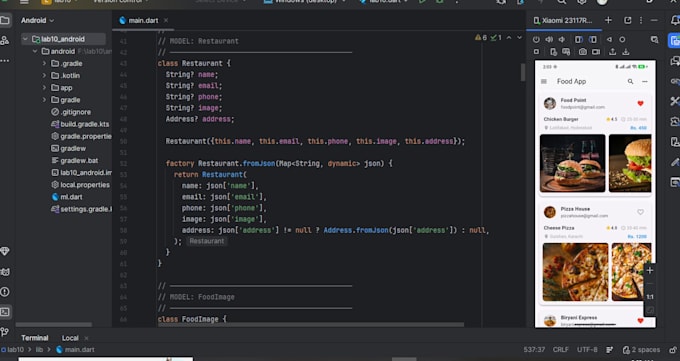Open the hamburger menu in Food App
Screen dimensions: 680x361
[544, 81]
